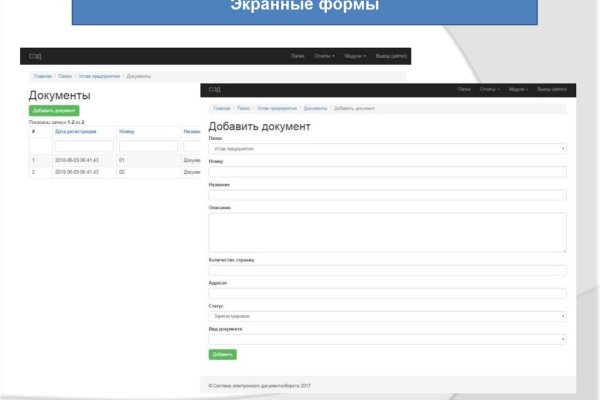The height and width of the screenshot is (400, 600).
Task: Open the Модули menu in the front navbar
Action: click(518, 89)
